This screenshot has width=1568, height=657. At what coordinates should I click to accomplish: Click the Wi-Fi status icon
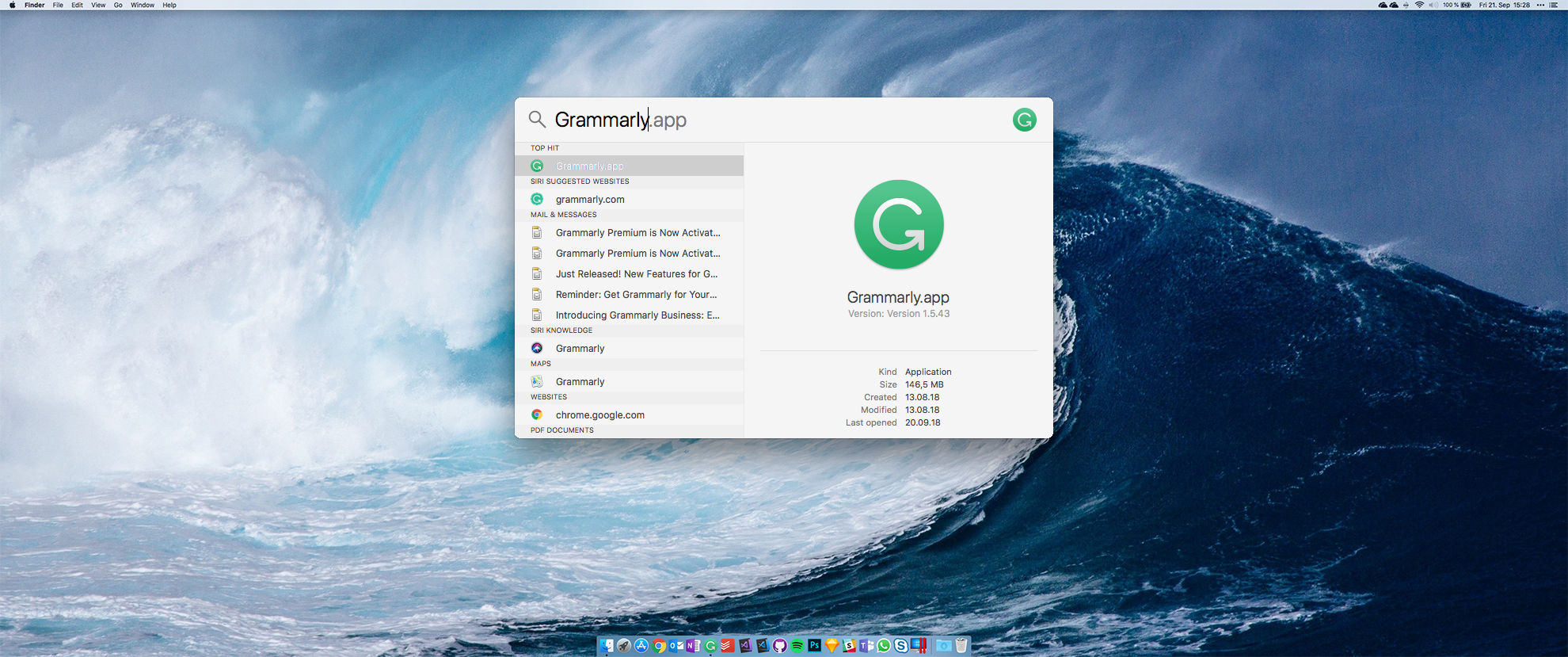point(1419,5)
